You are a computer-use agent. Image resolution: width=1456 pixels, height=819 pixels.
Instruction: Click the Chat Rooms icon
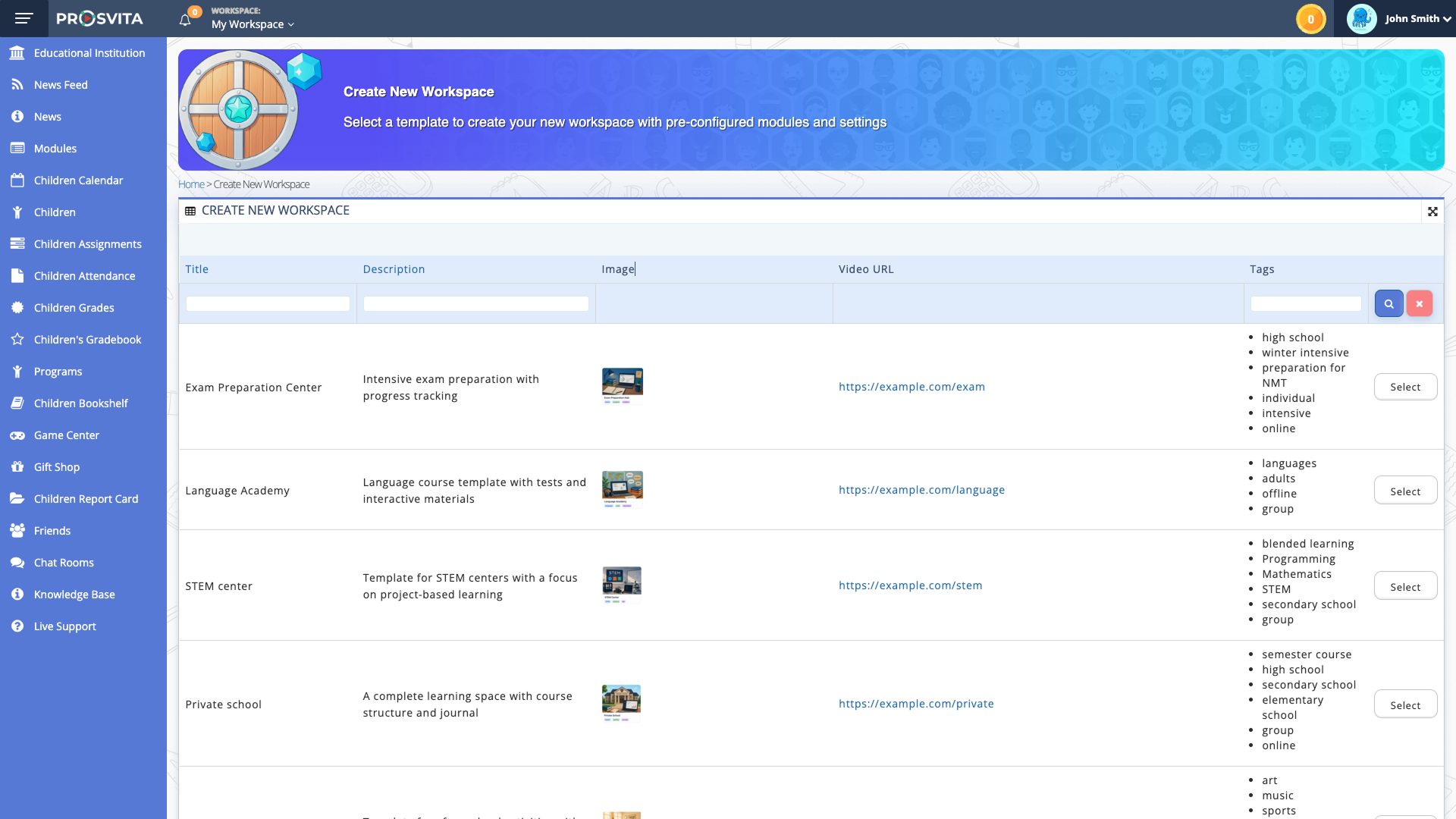pos(17,562)
